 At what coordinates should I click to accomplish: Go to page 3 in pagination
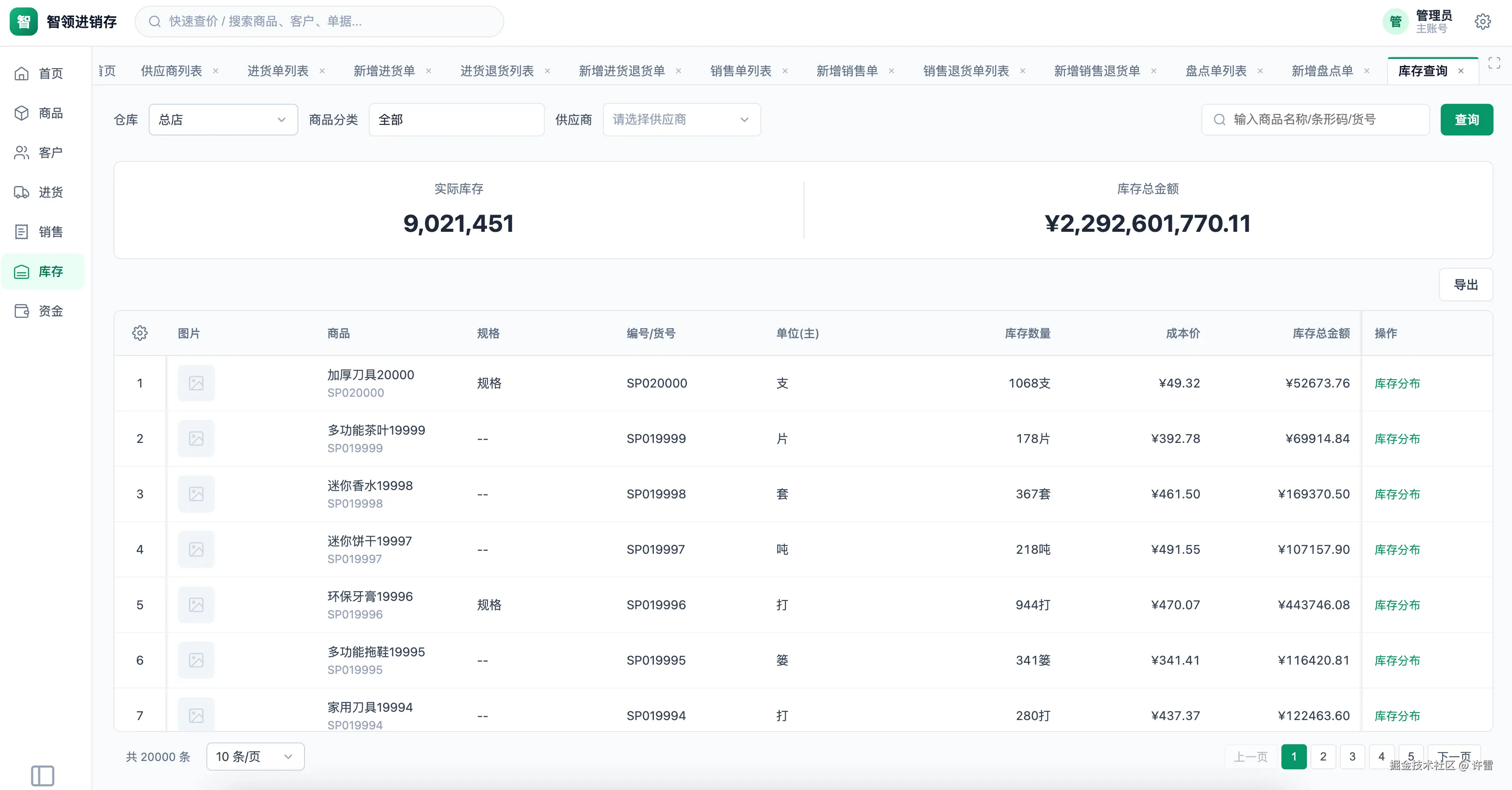coord(1352,757)
